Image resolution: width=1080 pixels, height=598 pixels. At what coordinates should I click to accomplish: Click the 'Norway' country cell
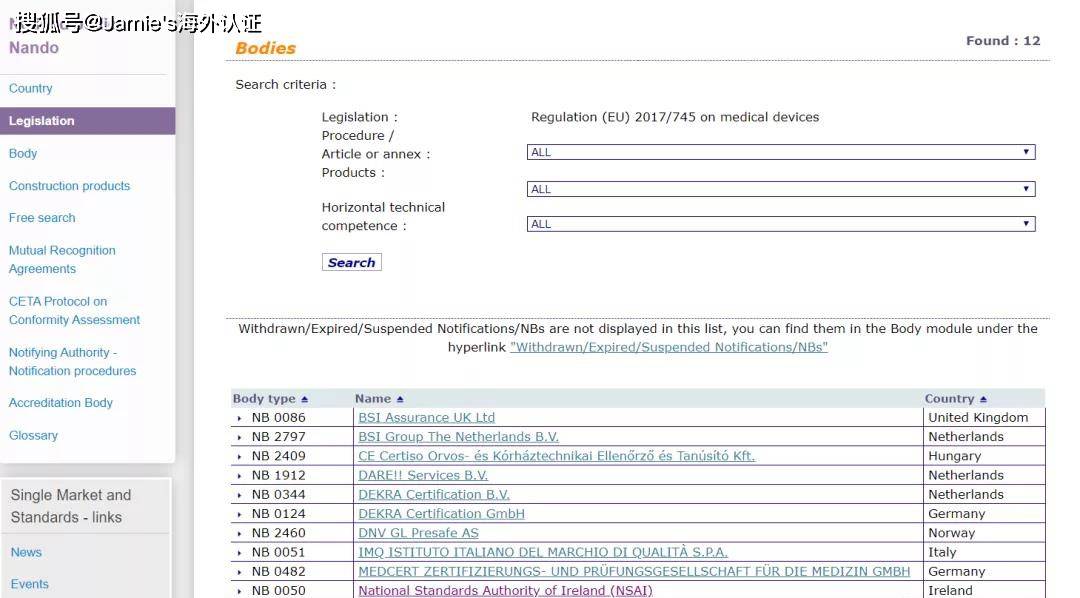click(952, 533)
